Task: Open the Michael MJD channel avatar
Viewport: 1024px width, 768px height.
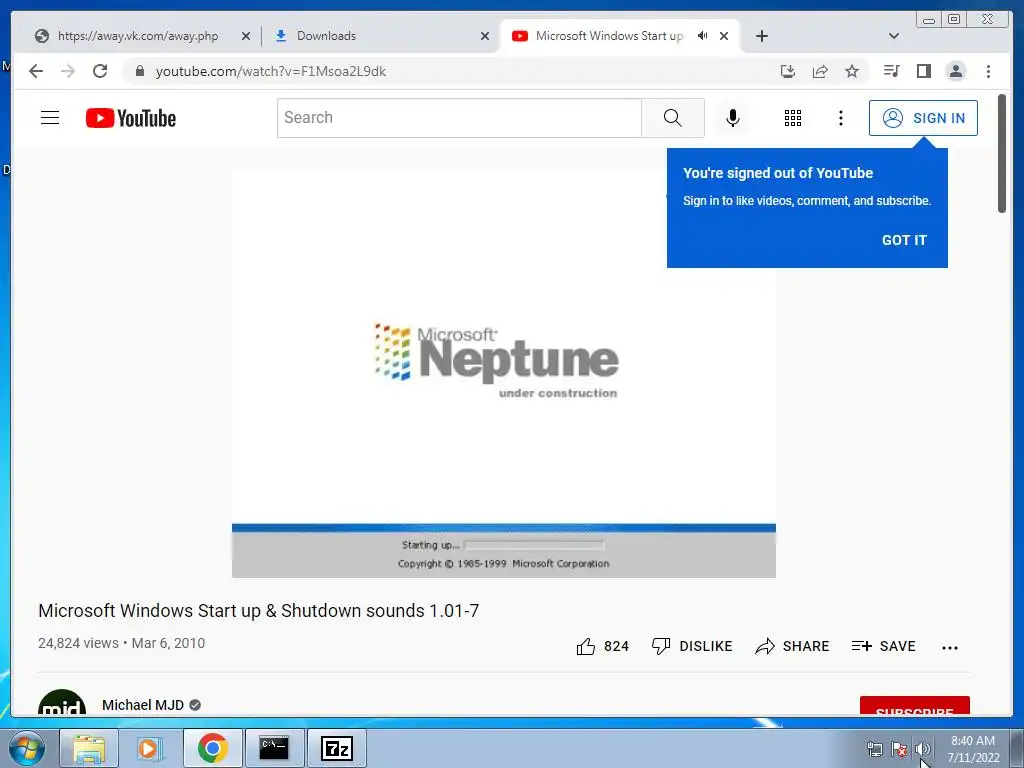Action: [x=62, y=703]
